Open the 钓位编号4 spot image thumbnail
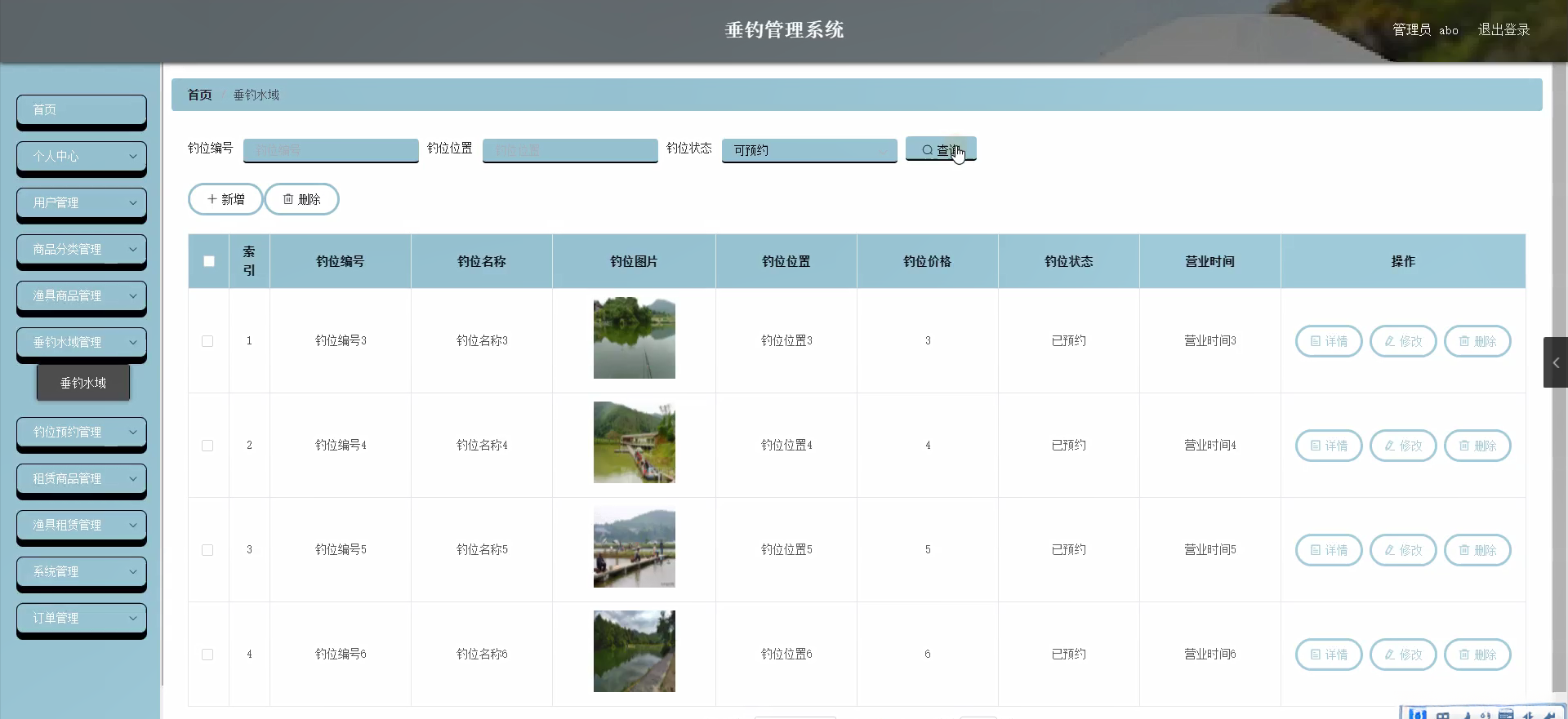 635,442
